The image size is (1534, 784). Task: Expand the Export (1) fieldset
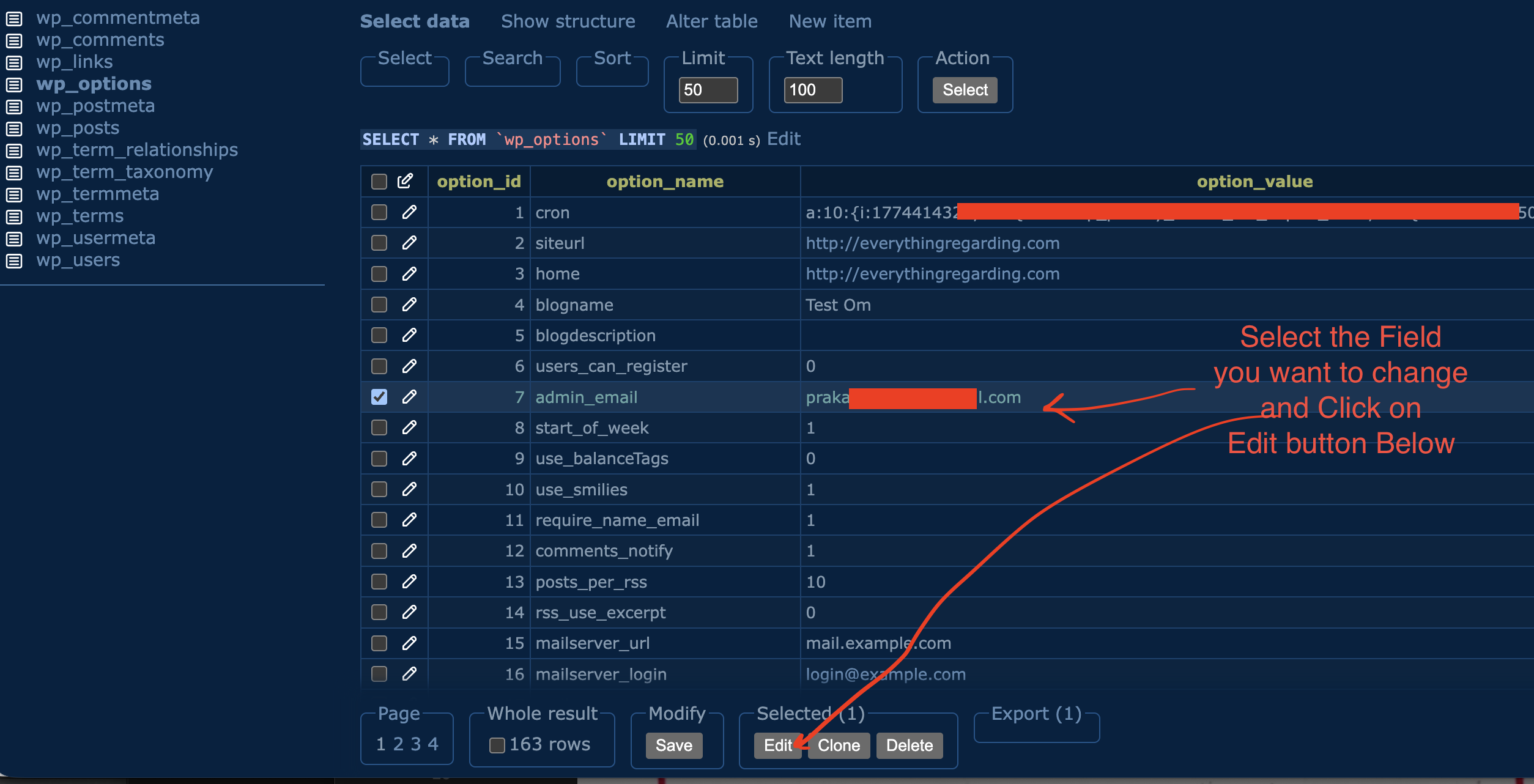(x=1036, y=714)
